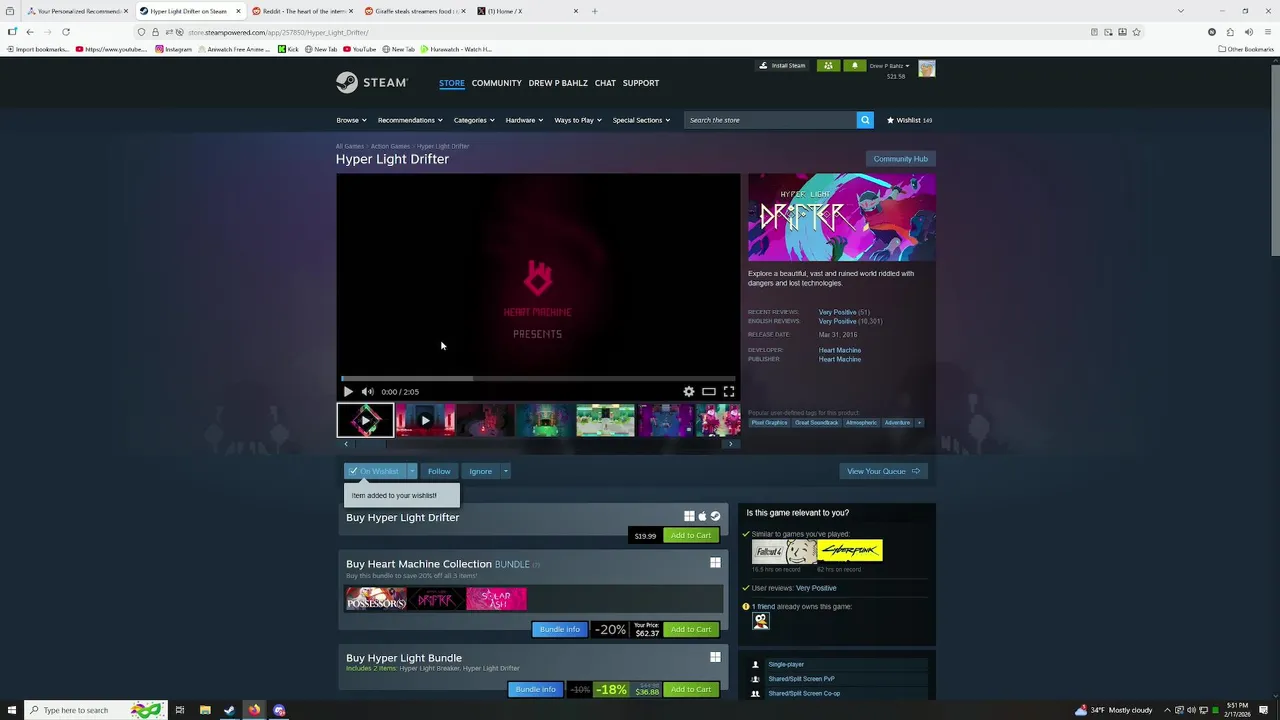Toggle the On Wishlist checkbox button
Screen dimensions: 1280x720
375,471
